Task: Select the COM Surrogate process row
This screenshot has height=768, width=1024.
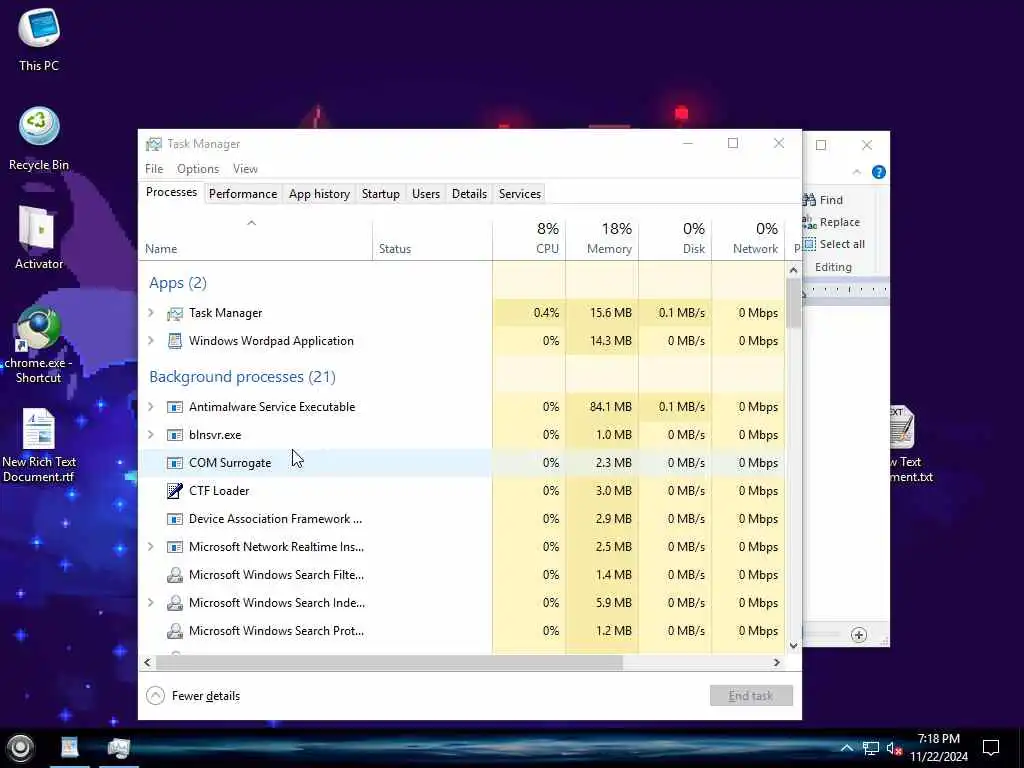Action: tap(462, 463)
